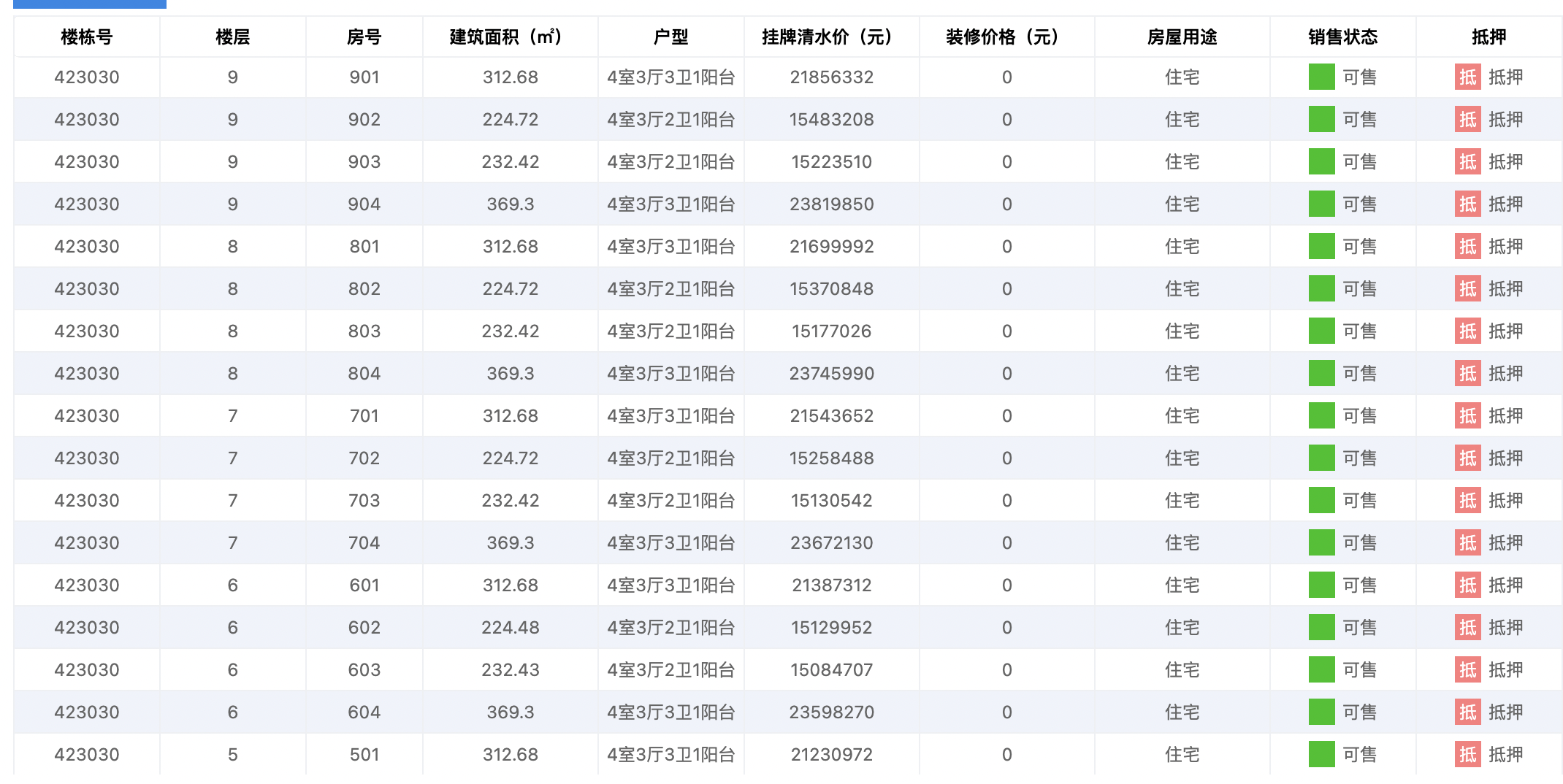
Task: Click the green available indicator for room 904
Action: (x=1322, y=204)
